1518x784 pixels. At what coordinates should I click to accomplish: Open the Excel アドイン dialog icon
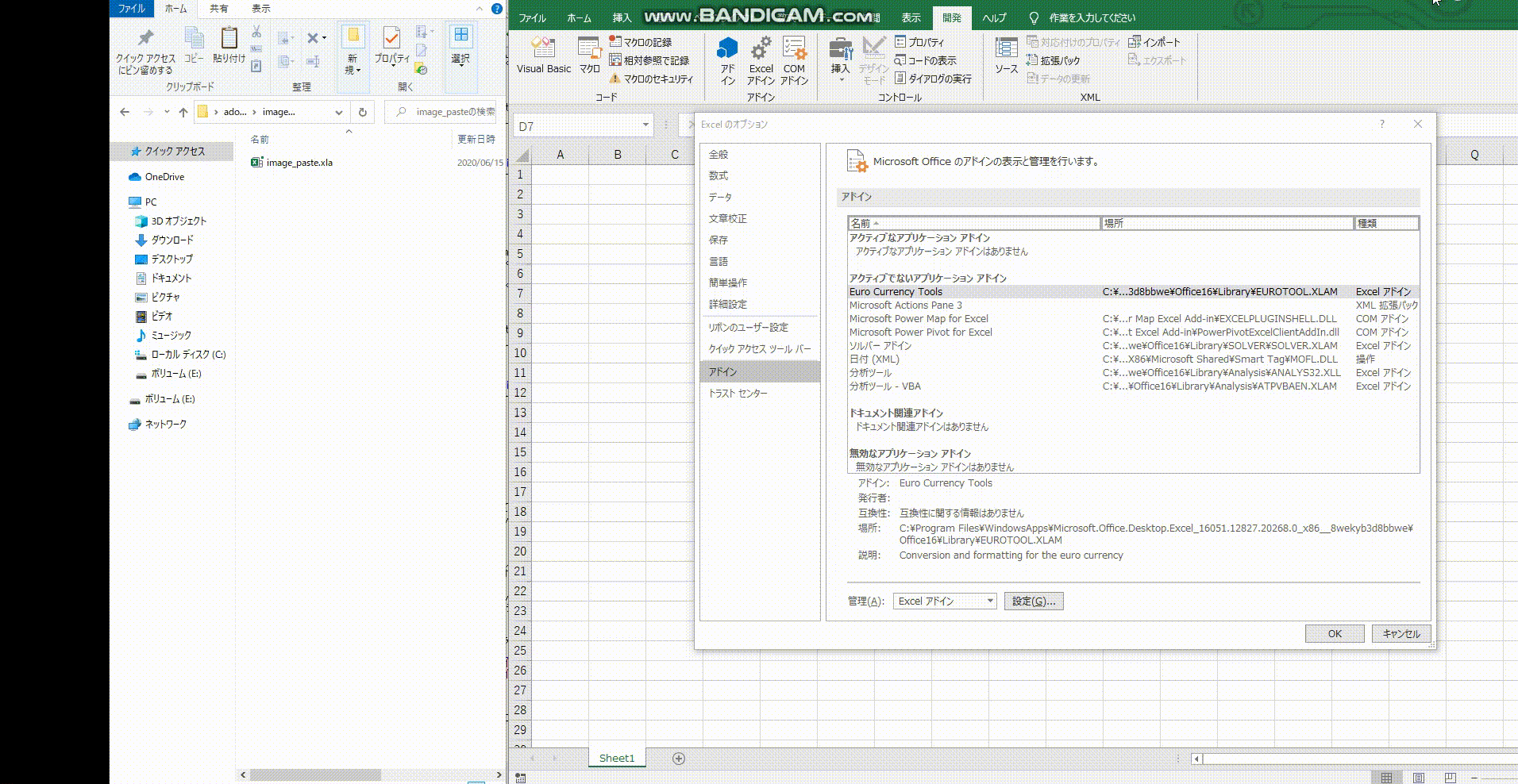761,56
